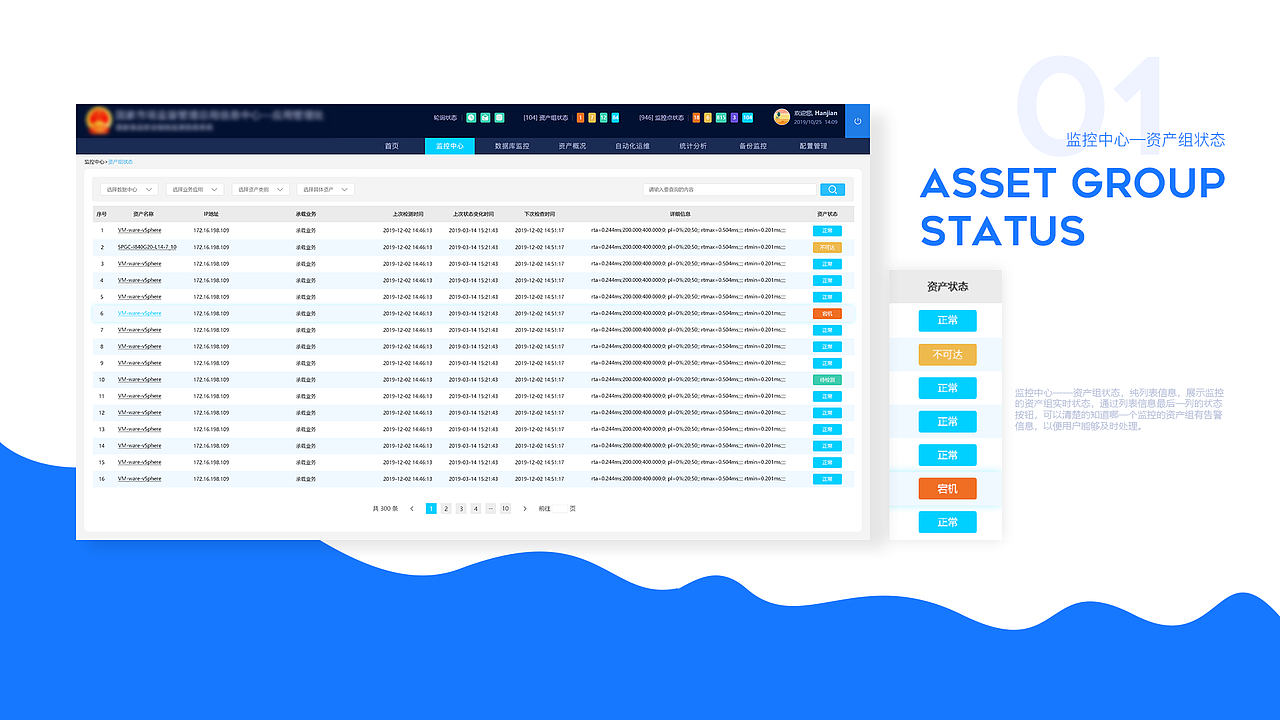Click the 承载业务 cell in row 12
Viewport: 1280px width, 720px height.
click(x=306, y=413)
